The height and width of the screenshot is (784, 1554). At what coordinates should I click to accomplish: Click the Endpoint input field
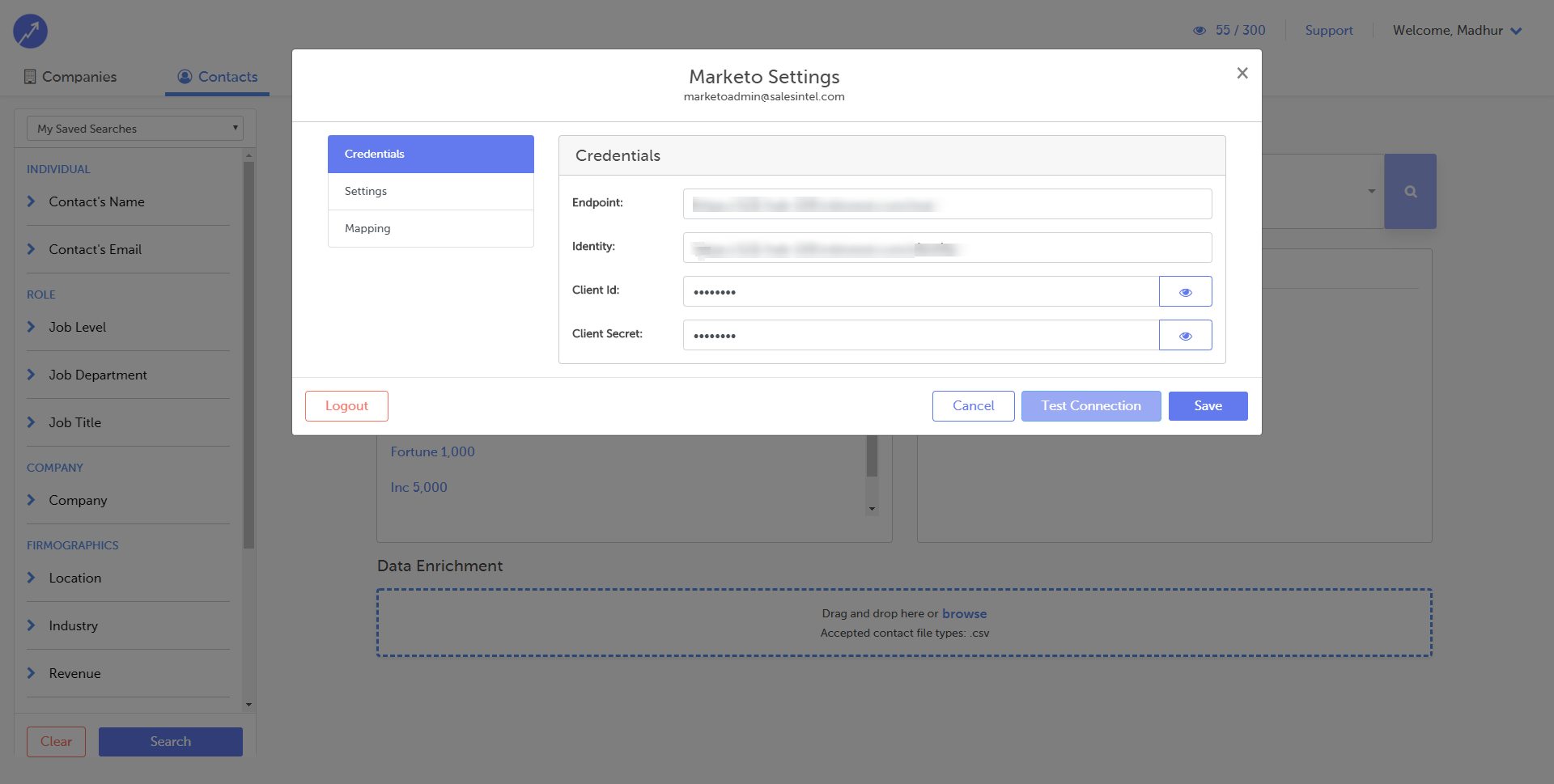coord(947,204)
